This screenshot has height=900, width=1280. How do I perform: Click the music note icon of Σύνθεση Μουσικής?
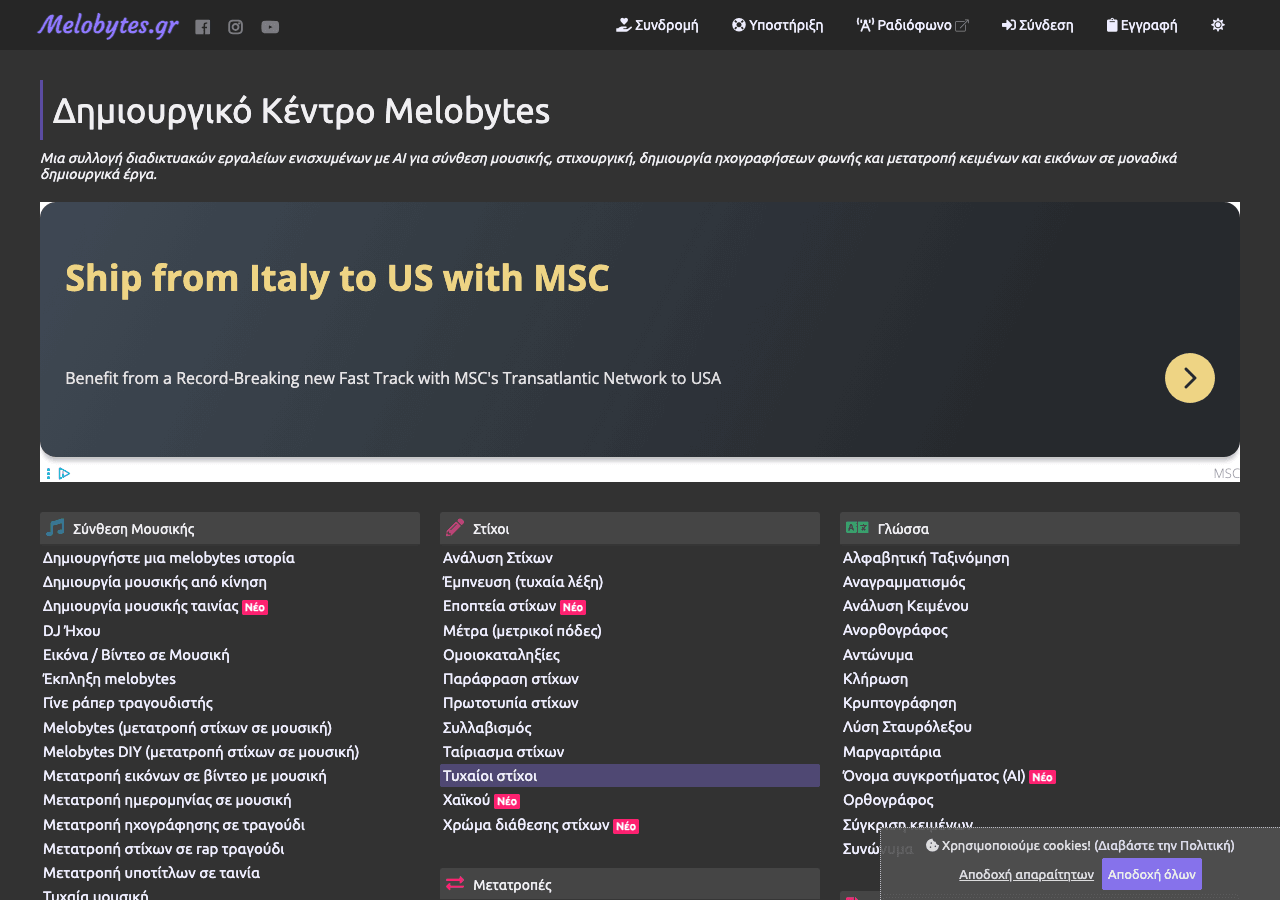tap(55, 527)
